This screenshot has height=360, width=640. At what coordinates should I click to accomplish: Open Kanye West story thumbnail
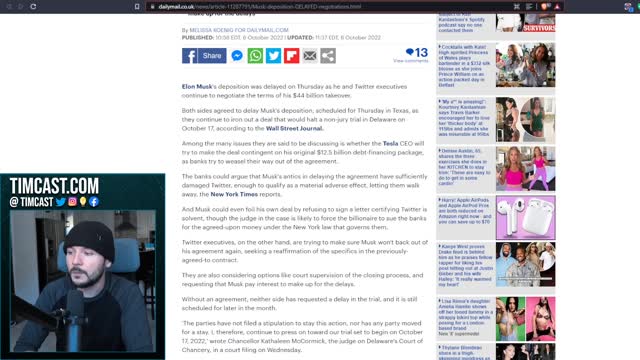[525, 264]
